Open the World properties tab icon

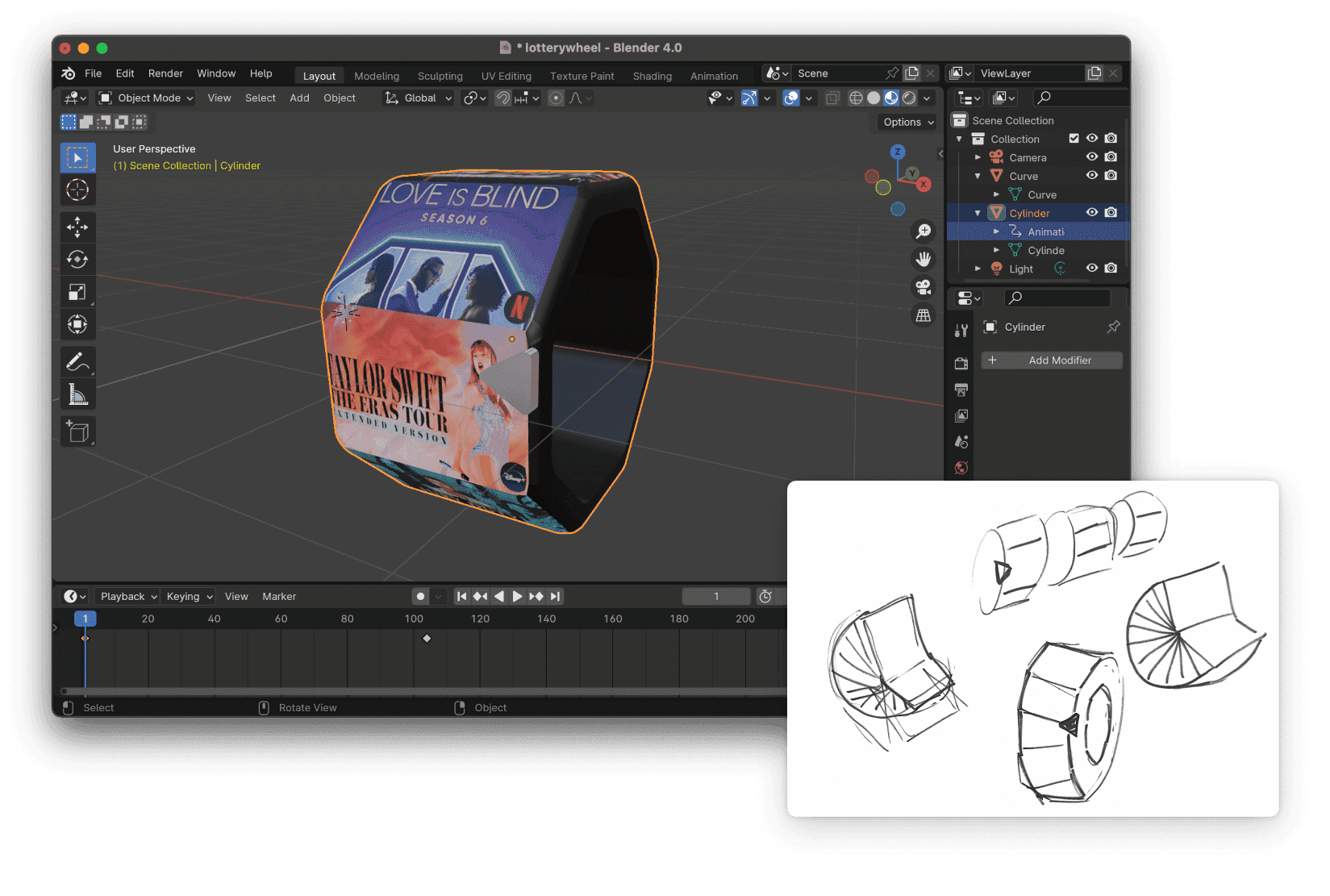pos(961,468)
